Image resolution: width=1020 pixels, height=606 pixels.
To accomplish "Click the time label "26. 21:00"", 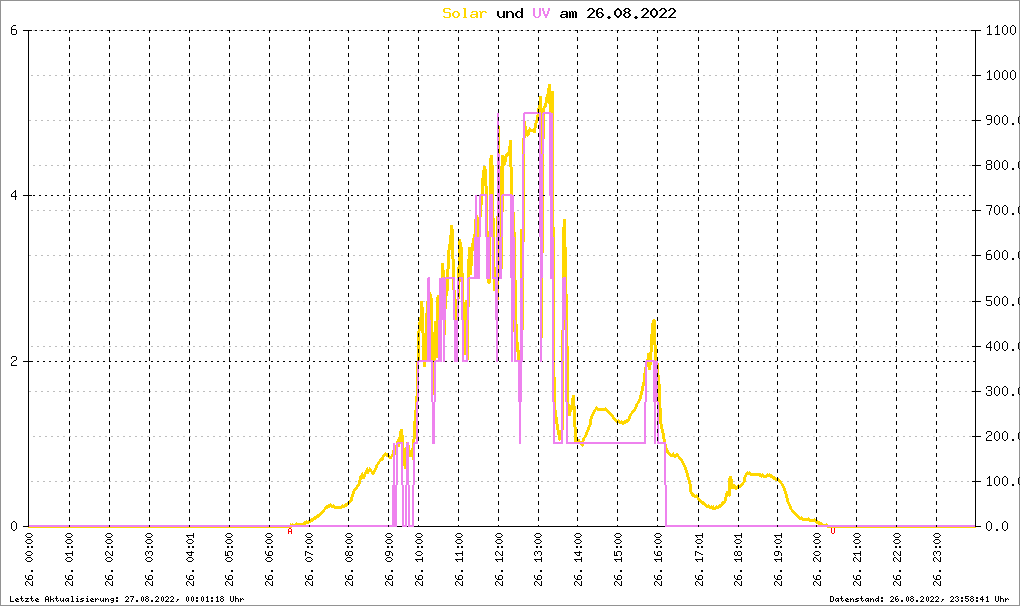I will pyautogui.click(x=857, y=559).
